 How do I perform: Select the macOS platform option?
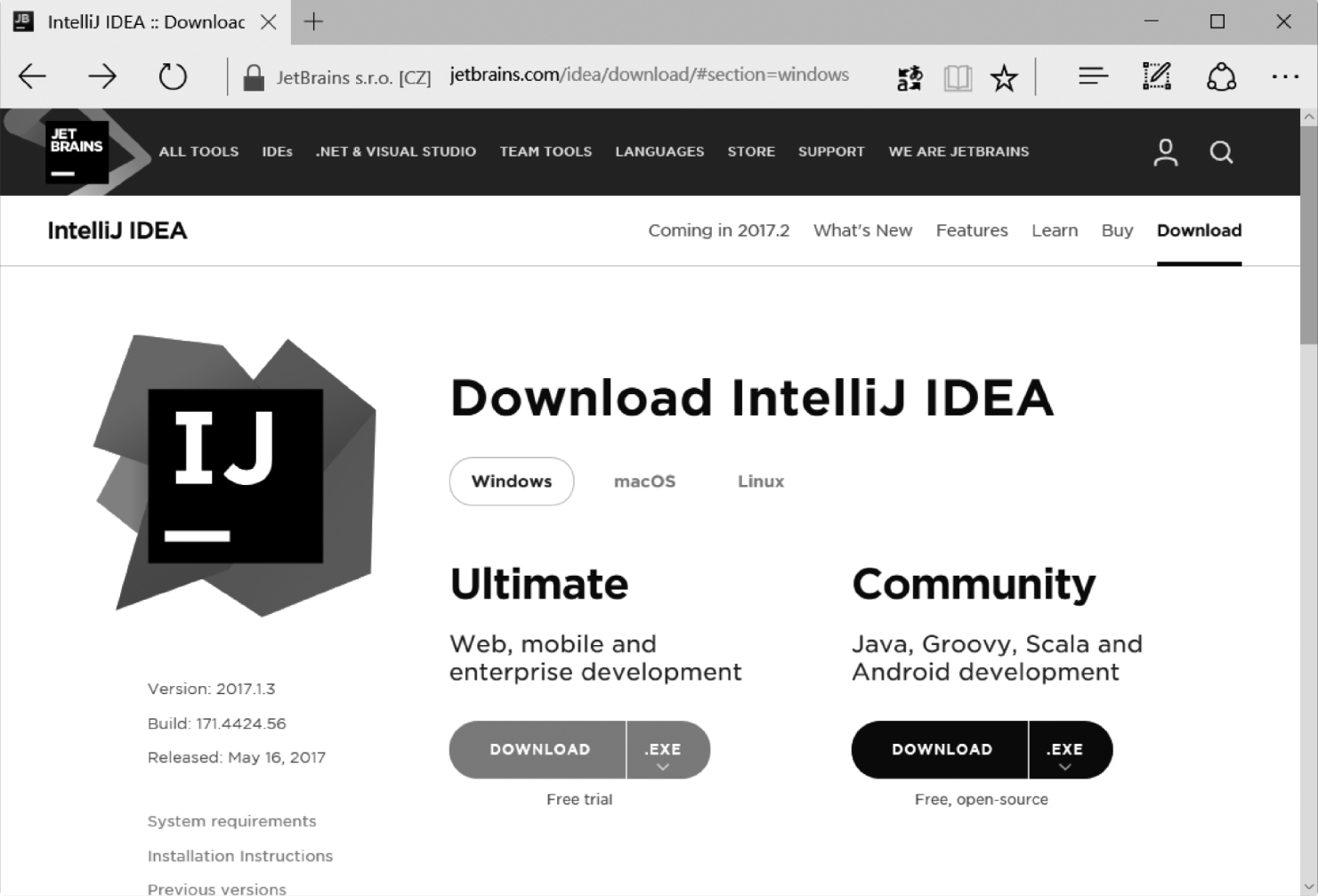tap(644, 481)
